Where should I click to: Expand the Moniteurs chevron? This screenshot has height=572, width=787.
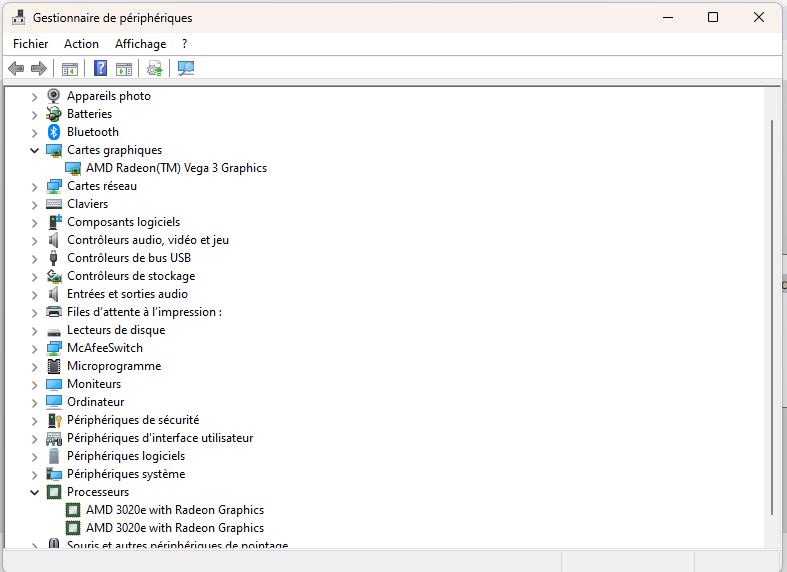click(34, 385)
